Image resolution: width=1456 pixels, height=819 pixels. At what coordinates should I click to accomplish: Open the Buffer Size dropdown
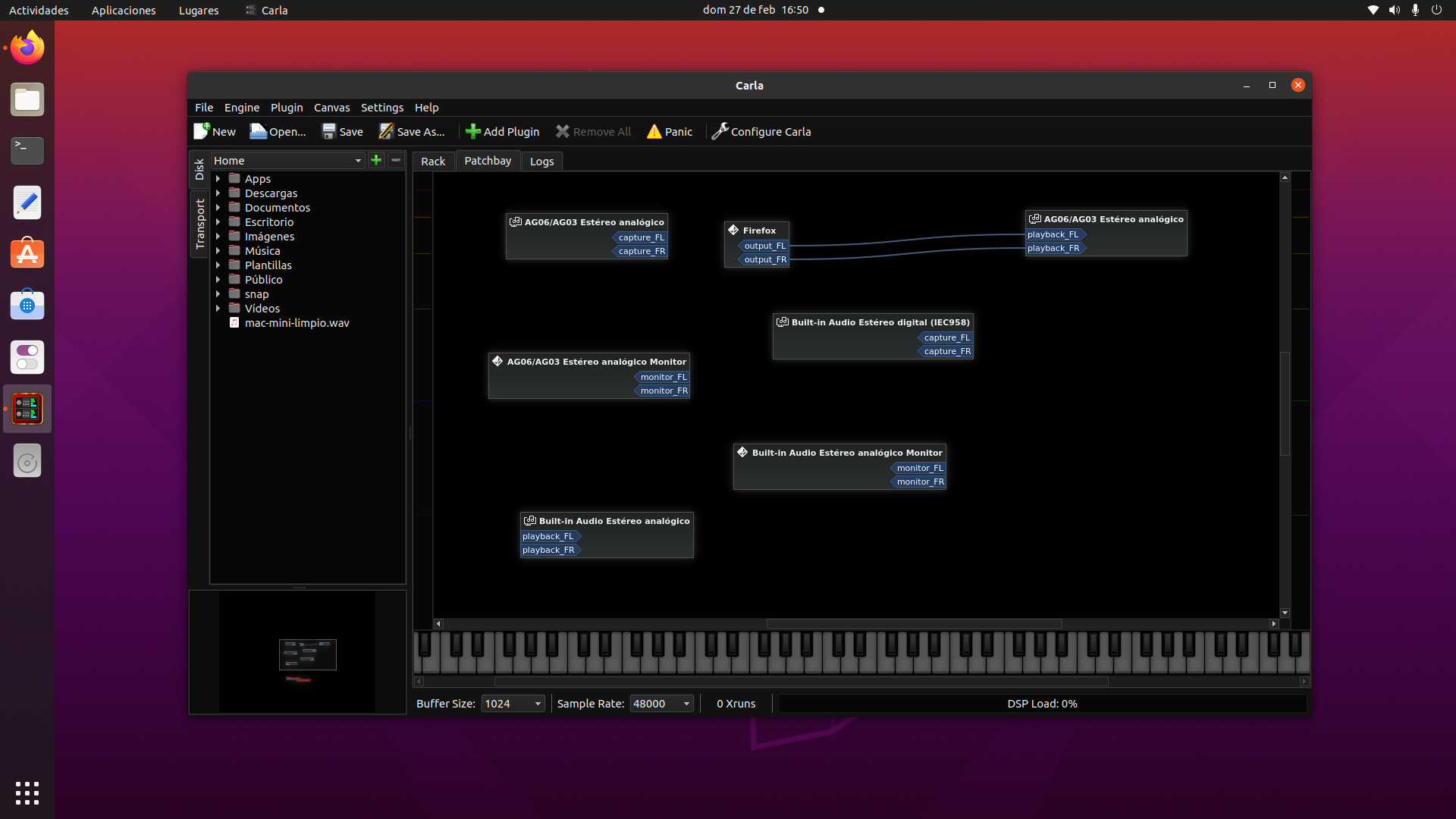pyautogui.click(x=513, y=704)
